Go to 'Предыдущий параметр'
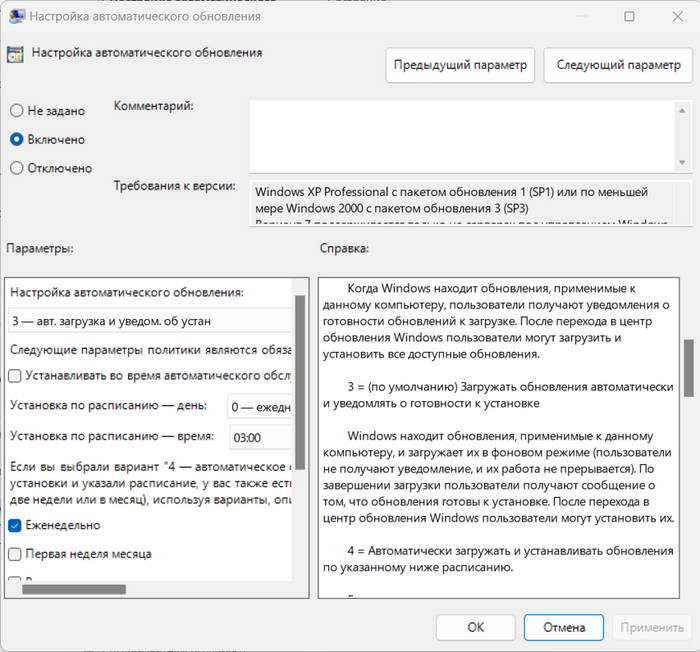This screenshot has width=700, height=652. tap(460, 65)
